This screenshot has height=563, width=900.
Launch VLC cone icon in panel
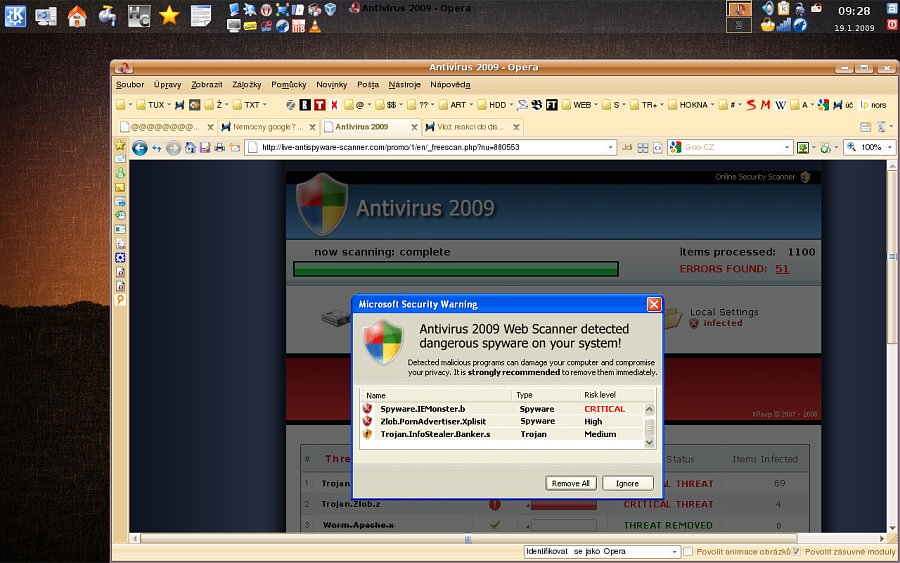(315, 26)
